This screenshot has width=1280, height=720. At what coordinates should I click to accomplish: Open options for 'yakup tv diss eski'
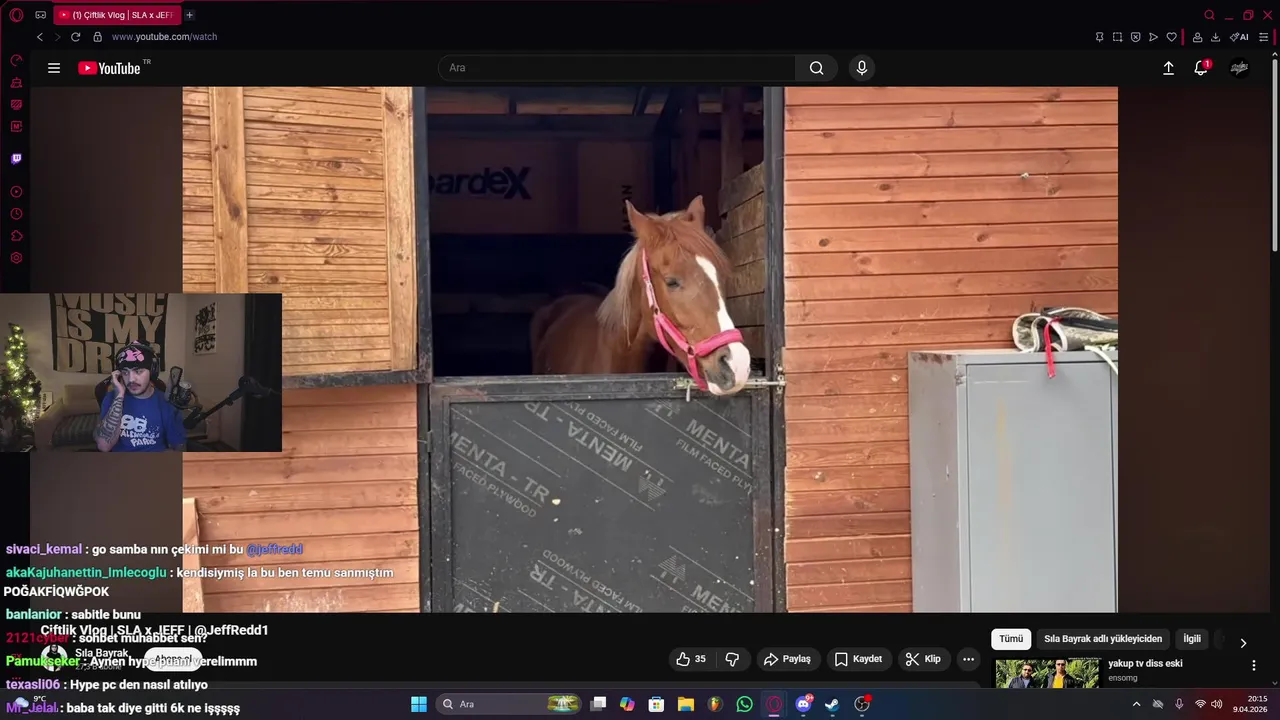pos(1254,665)
